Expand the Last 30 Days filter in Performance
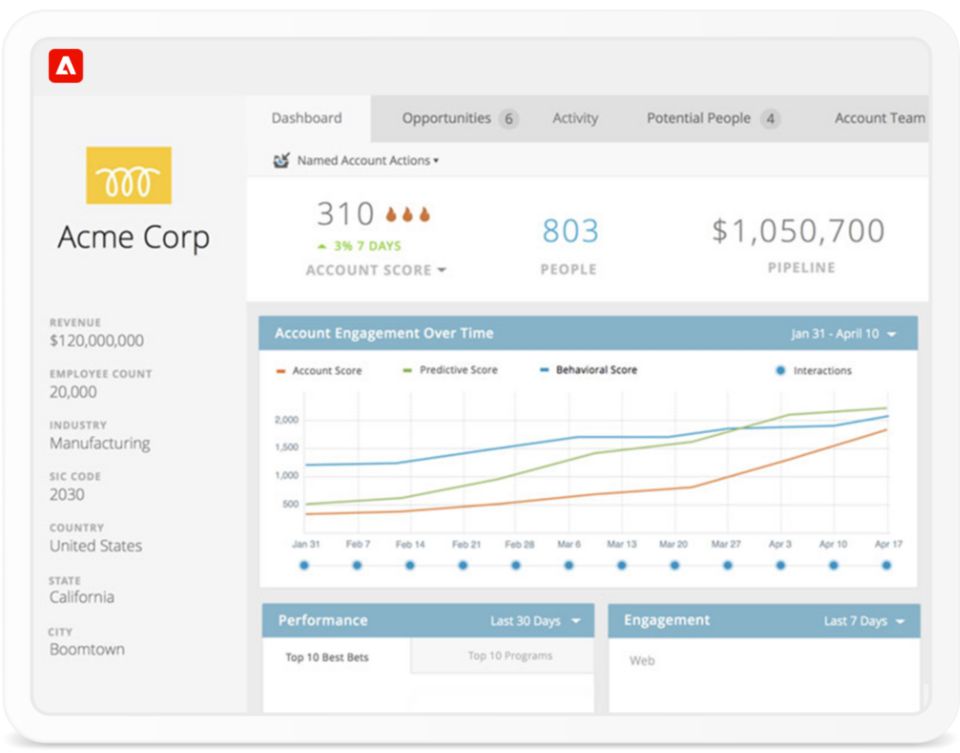The height and width of the screenshot is (753, 960). 532,620
